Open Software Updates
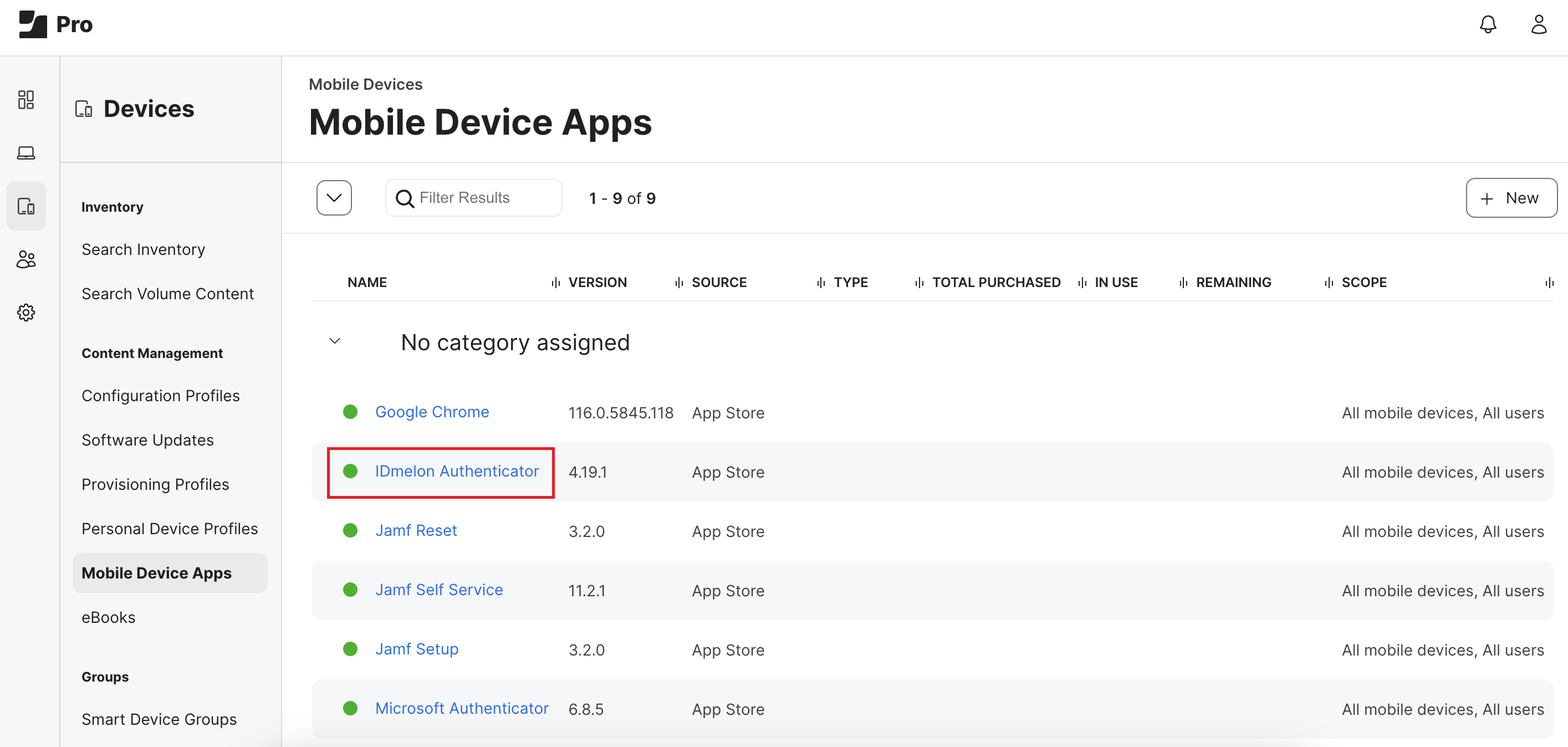The image size is (1568, 747). coord(148,440)
